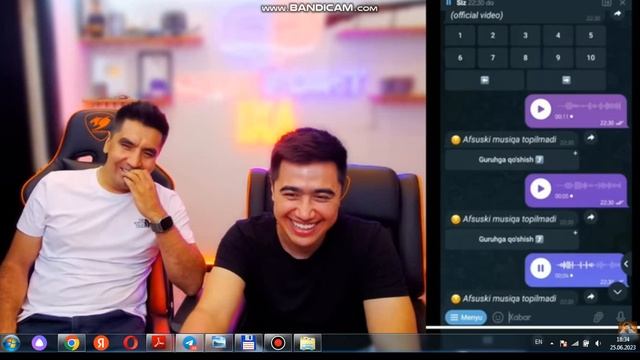Open Opera browser from taskbar
The width and height of the screenshot is (640, 360).
pos(130,343)
